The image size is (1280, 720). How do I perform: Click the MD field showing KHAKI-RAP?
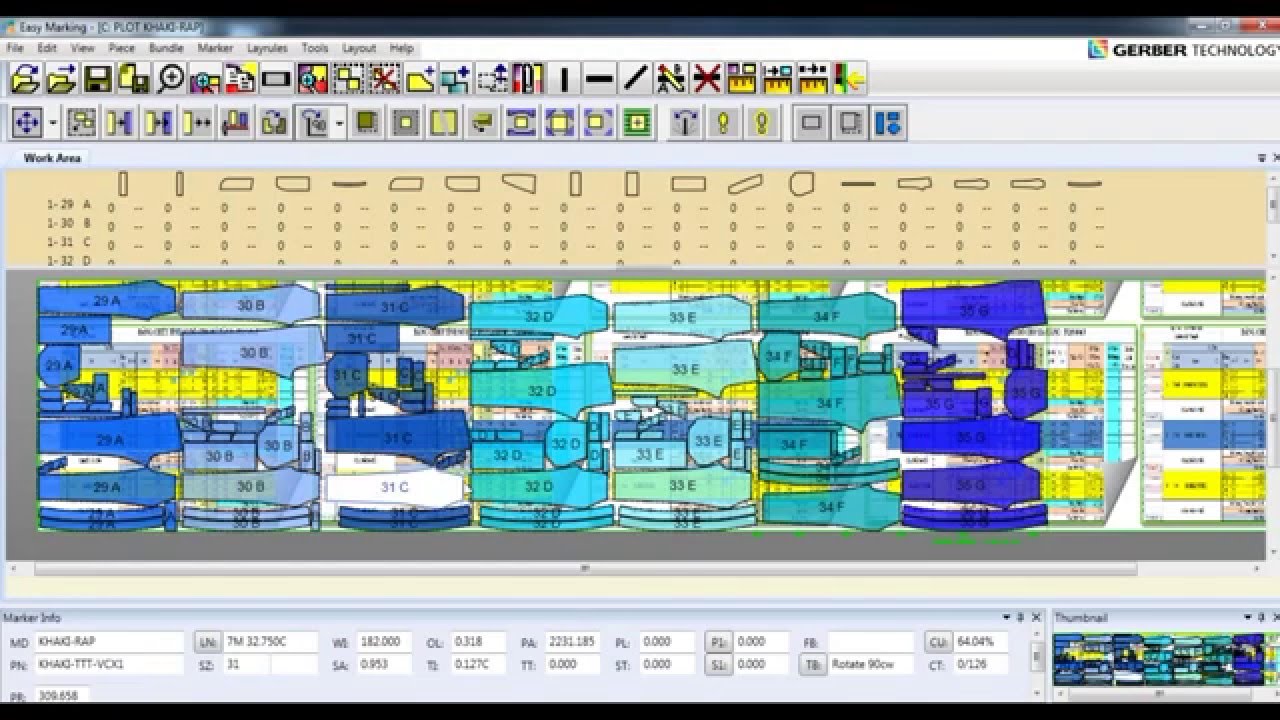click(x=109, y=642)
